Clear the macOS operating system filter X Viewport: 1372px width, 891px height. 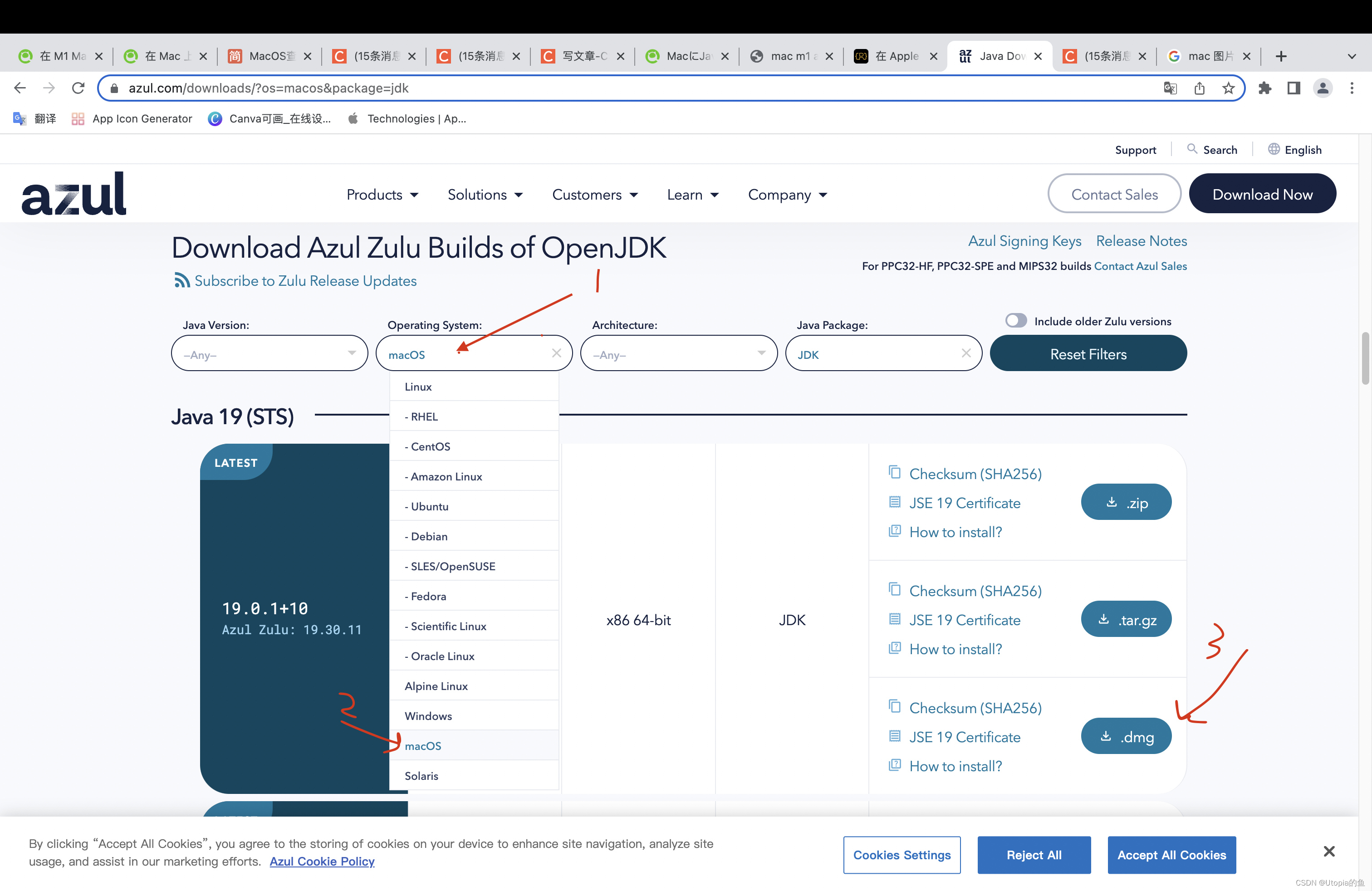[556, 352]
